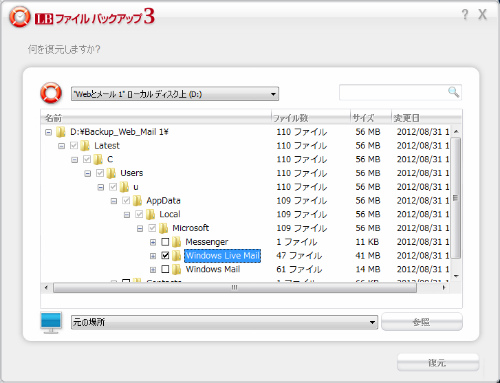Collapse the Microsoft tree node
500x383 pixels.
point(140,229)
